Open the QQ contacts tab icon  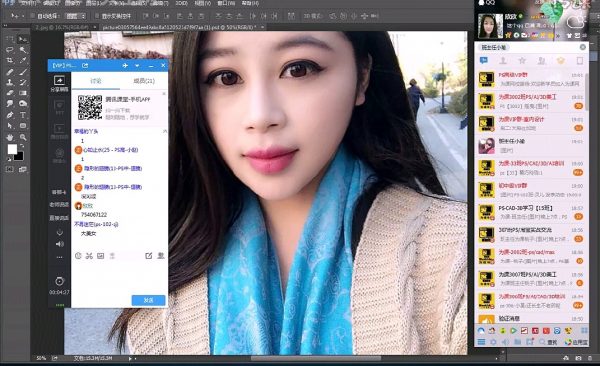(x=503, y=60)
